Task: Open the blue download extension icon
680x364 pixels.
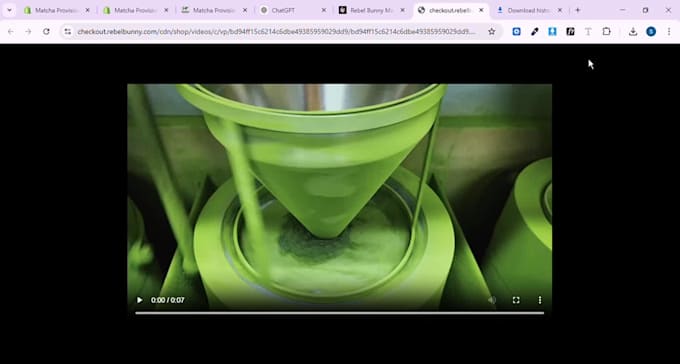Action: click(552, 31)
